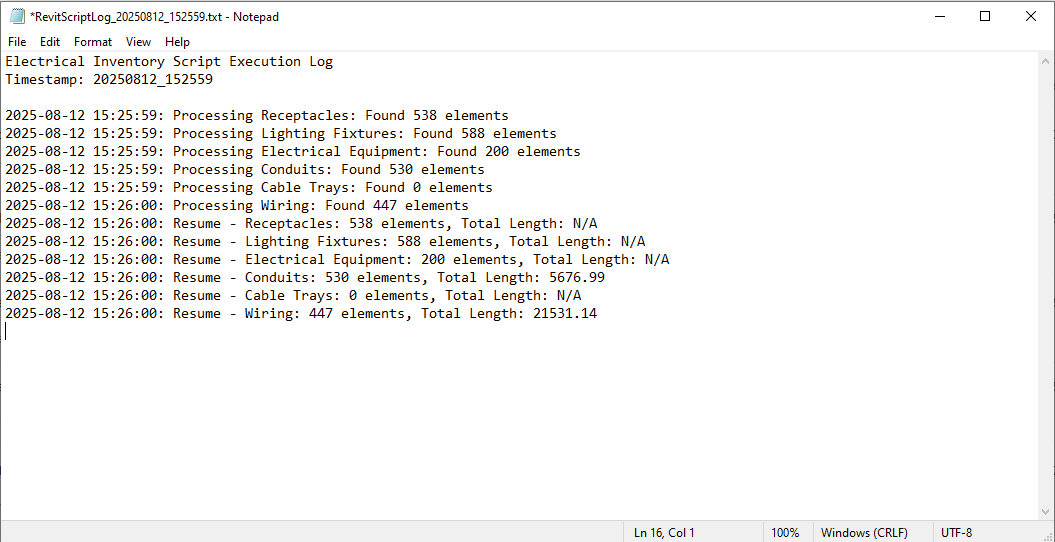Click the Processing Cable Trays log line

(x=248, y=188)
